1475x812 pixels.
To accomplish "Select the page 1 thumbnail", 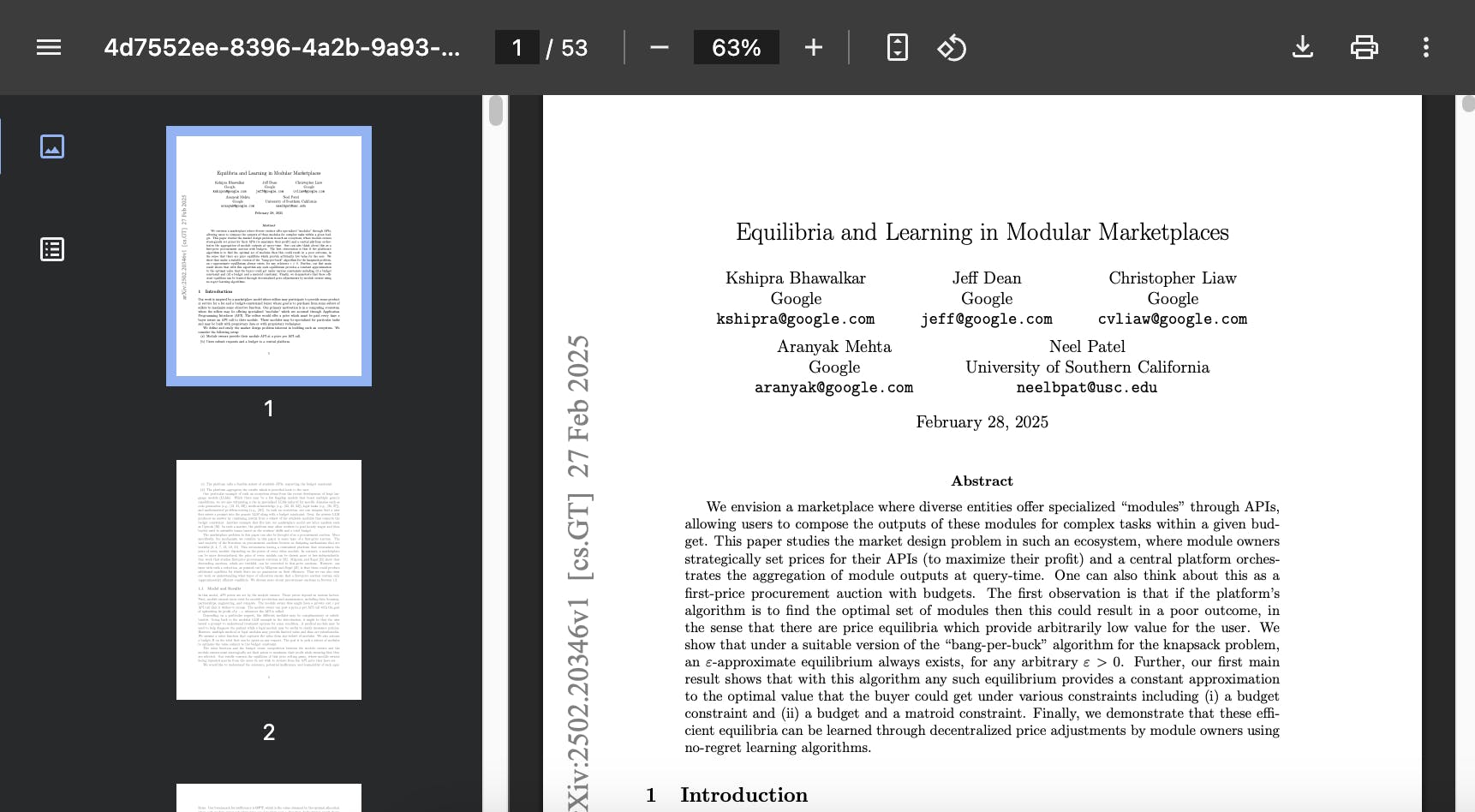I will point(269,256).
